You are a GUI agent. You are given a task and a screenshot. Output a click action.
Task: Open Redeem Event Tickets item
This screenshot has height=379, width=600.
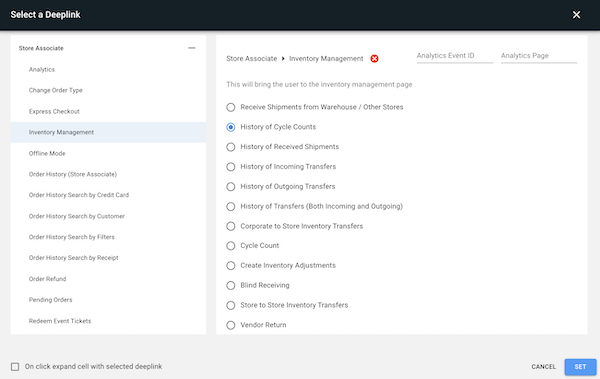pos(108,321)
